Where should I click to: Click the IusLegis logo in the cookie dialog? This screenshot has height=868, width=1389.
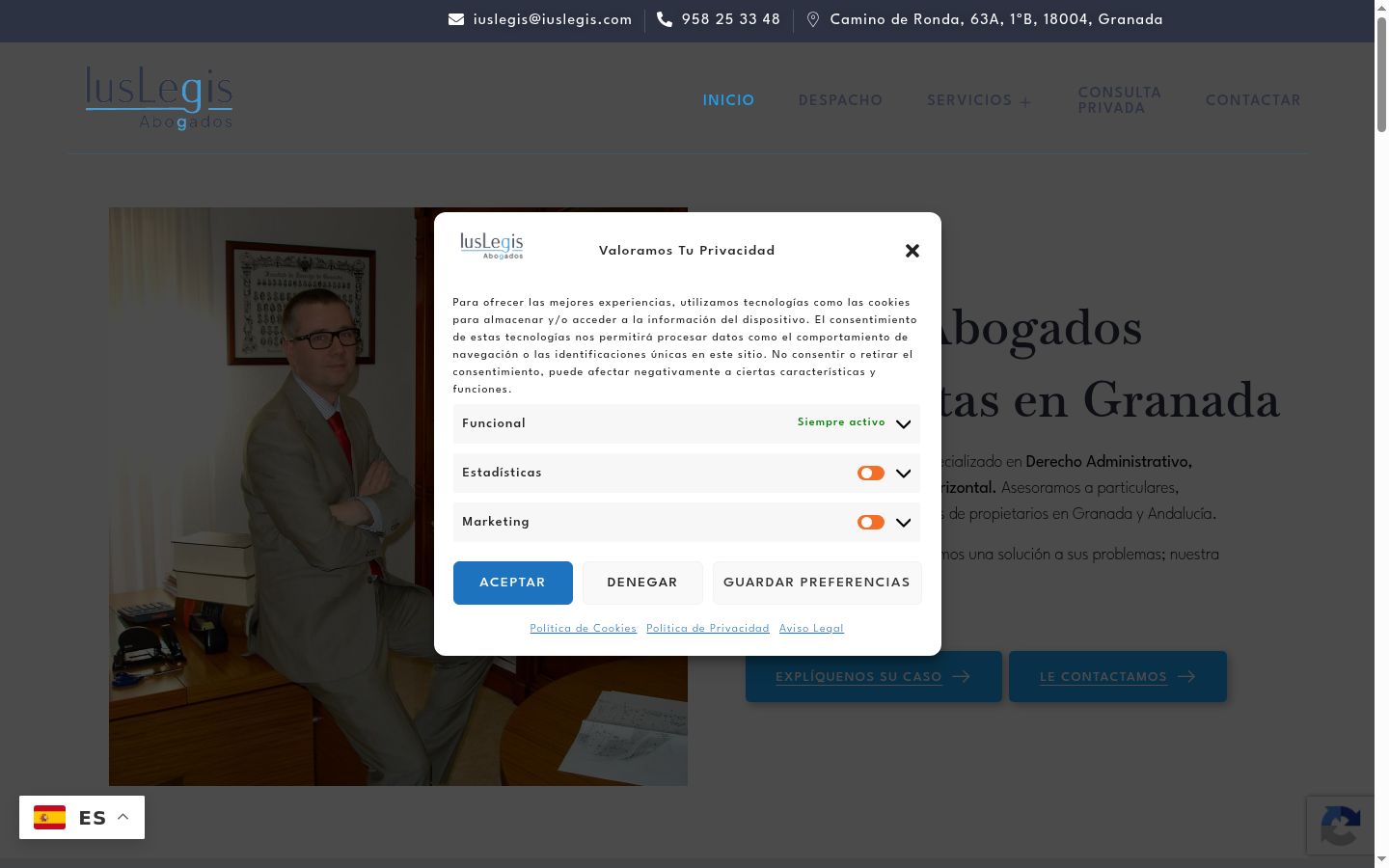tap(492, 246)
